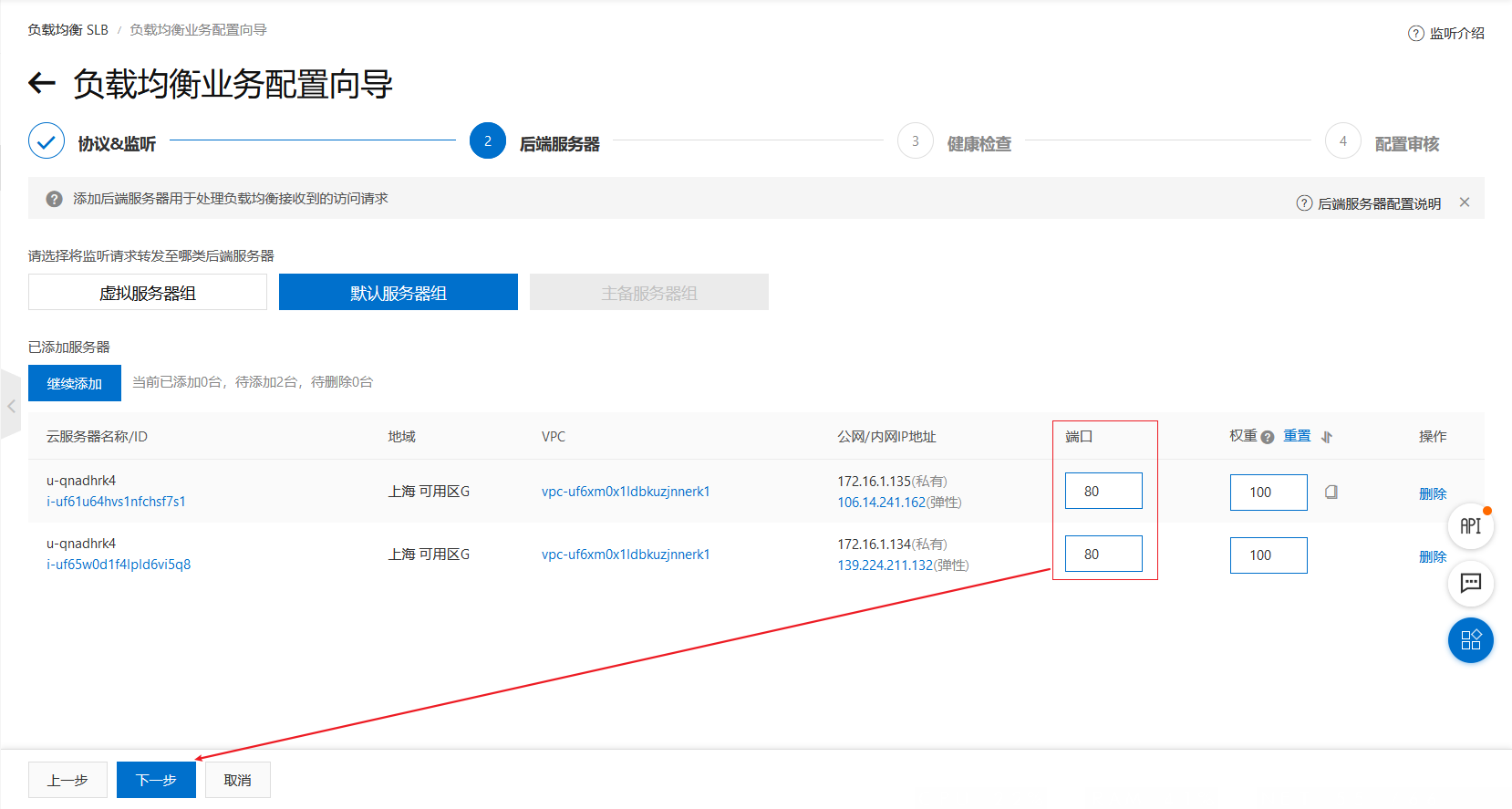Click 地域 column header
The height and width of the screenshot is (809, 1512).
point(402,437)
